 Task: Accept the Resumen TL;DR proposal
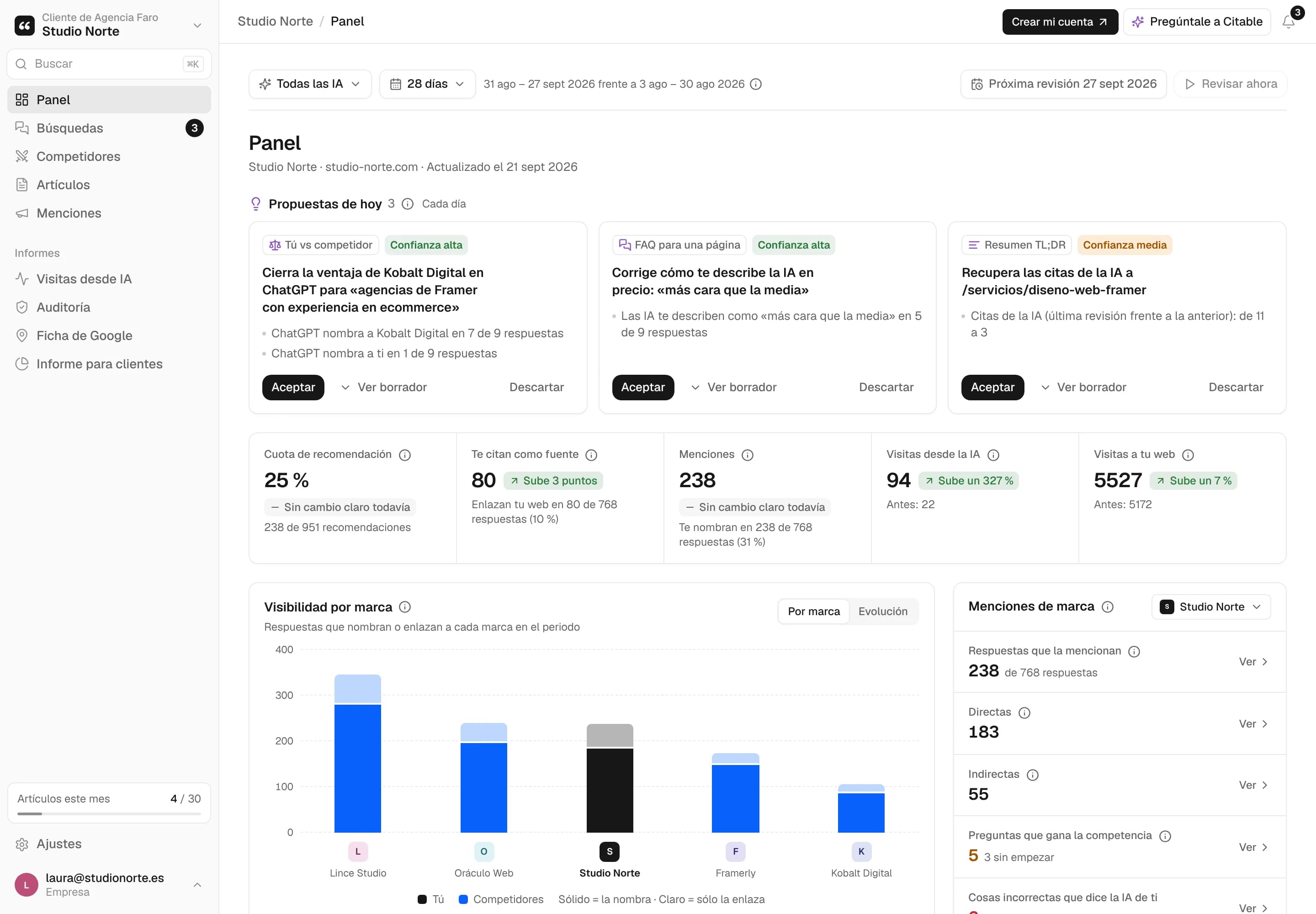[x=992, y=387]
